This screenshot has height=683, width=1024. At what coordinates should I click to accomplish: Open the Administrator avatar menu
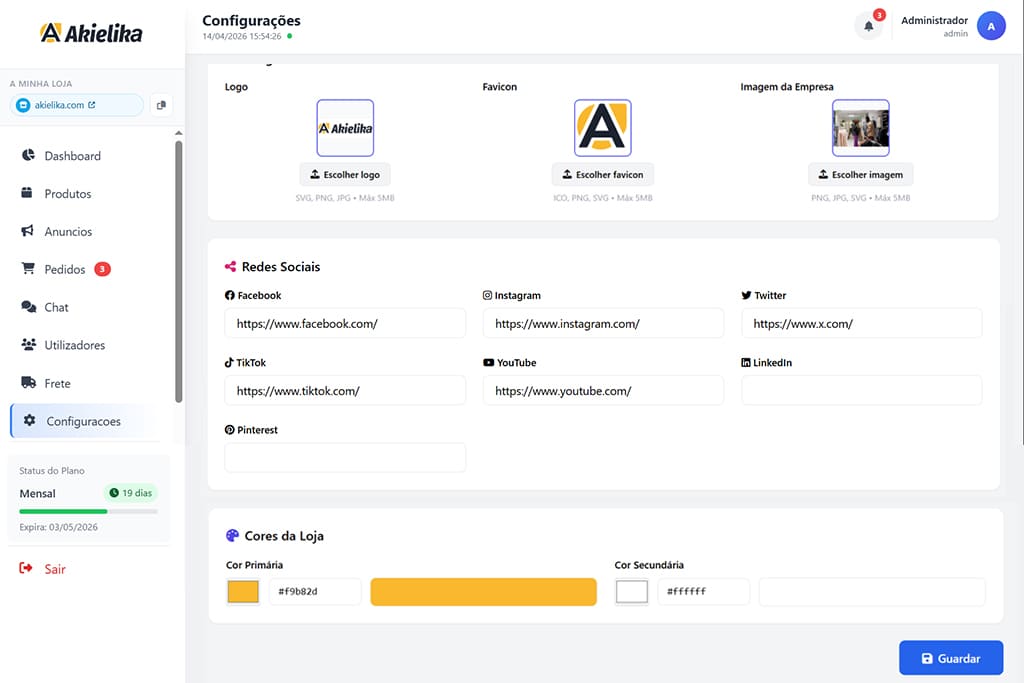pyautogui.click(x=990, y=27)
